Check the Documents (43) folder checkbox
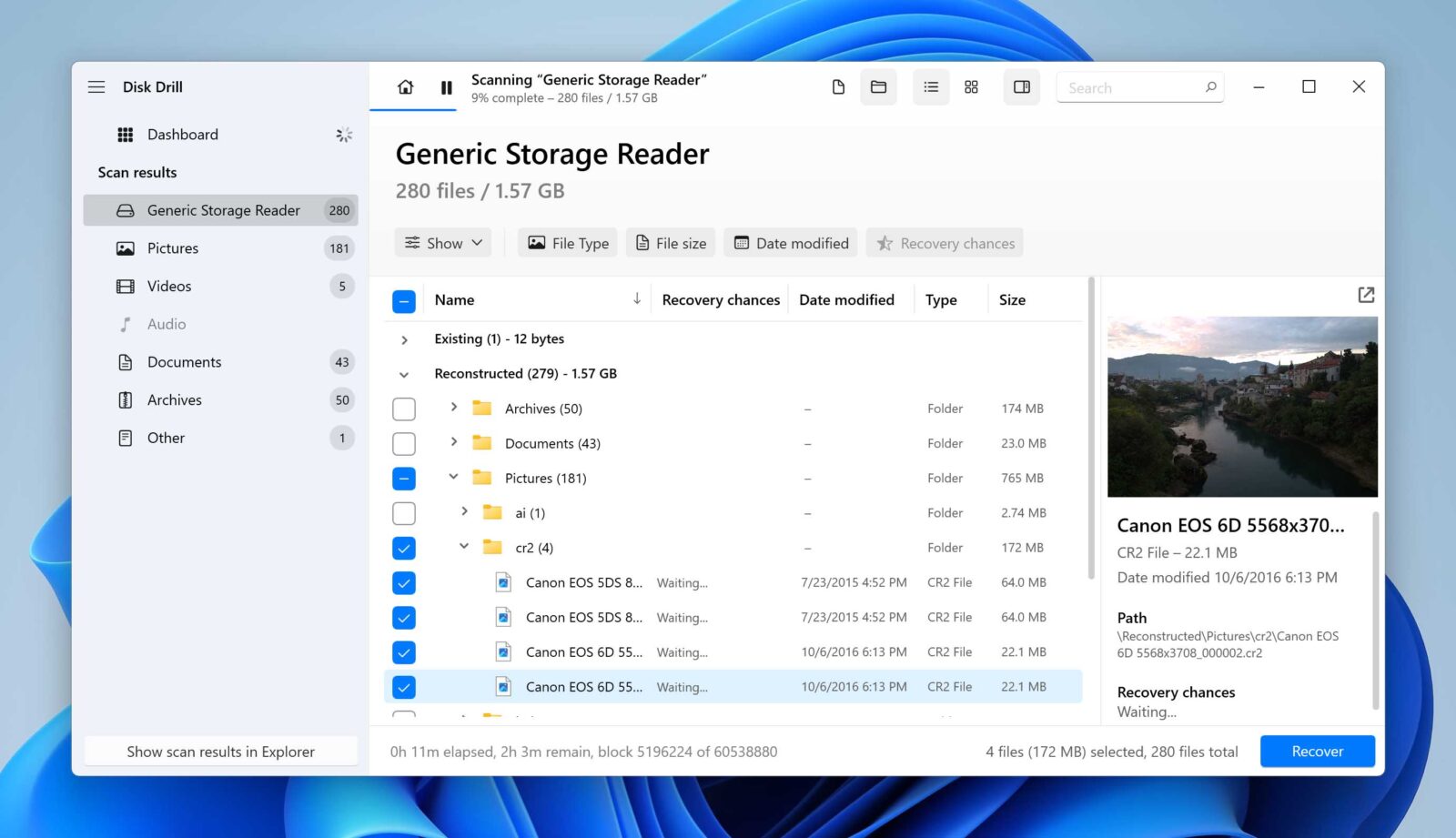 (404, 444)
